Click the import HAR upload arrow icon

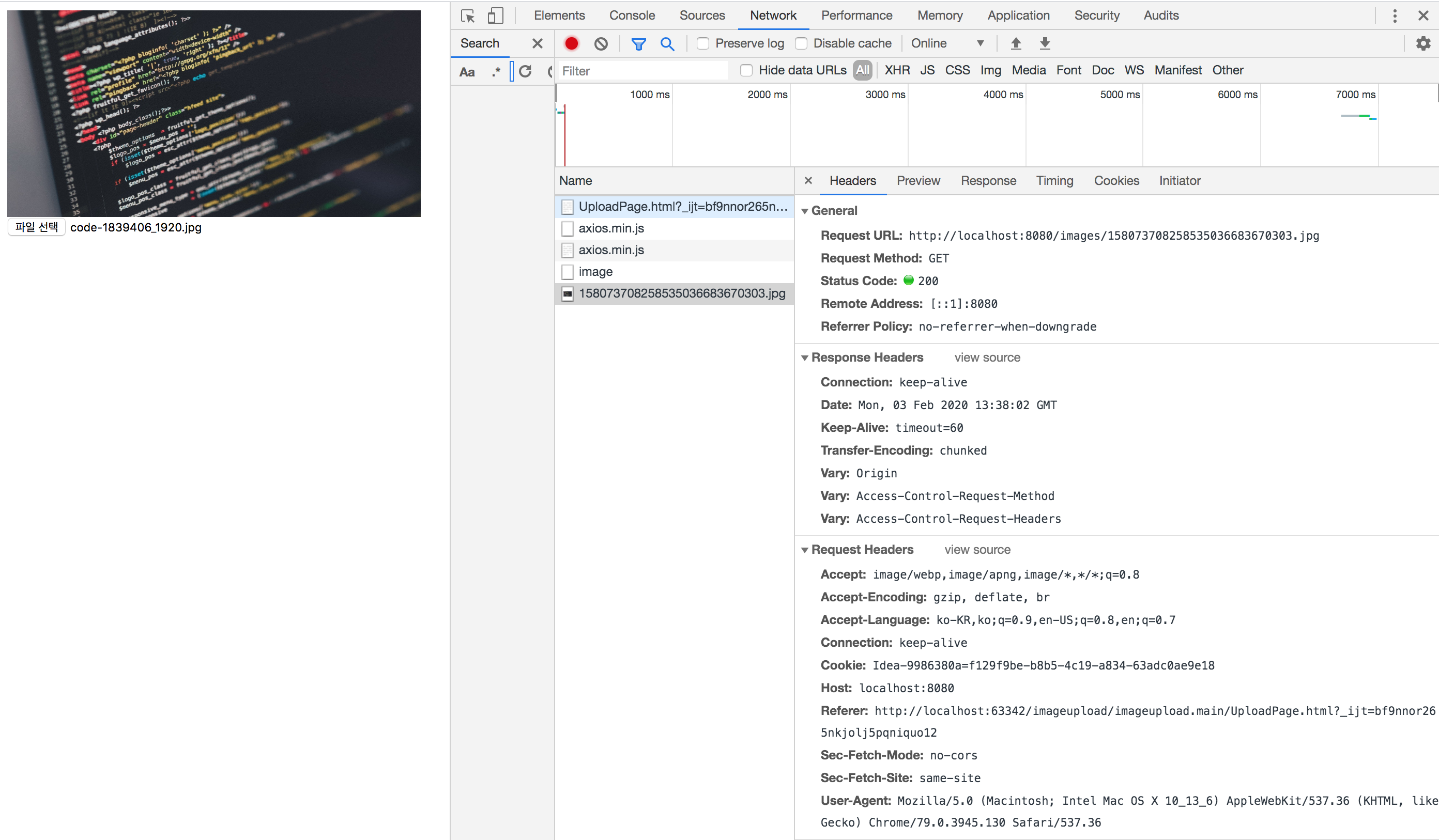(x=1016, y=43)
